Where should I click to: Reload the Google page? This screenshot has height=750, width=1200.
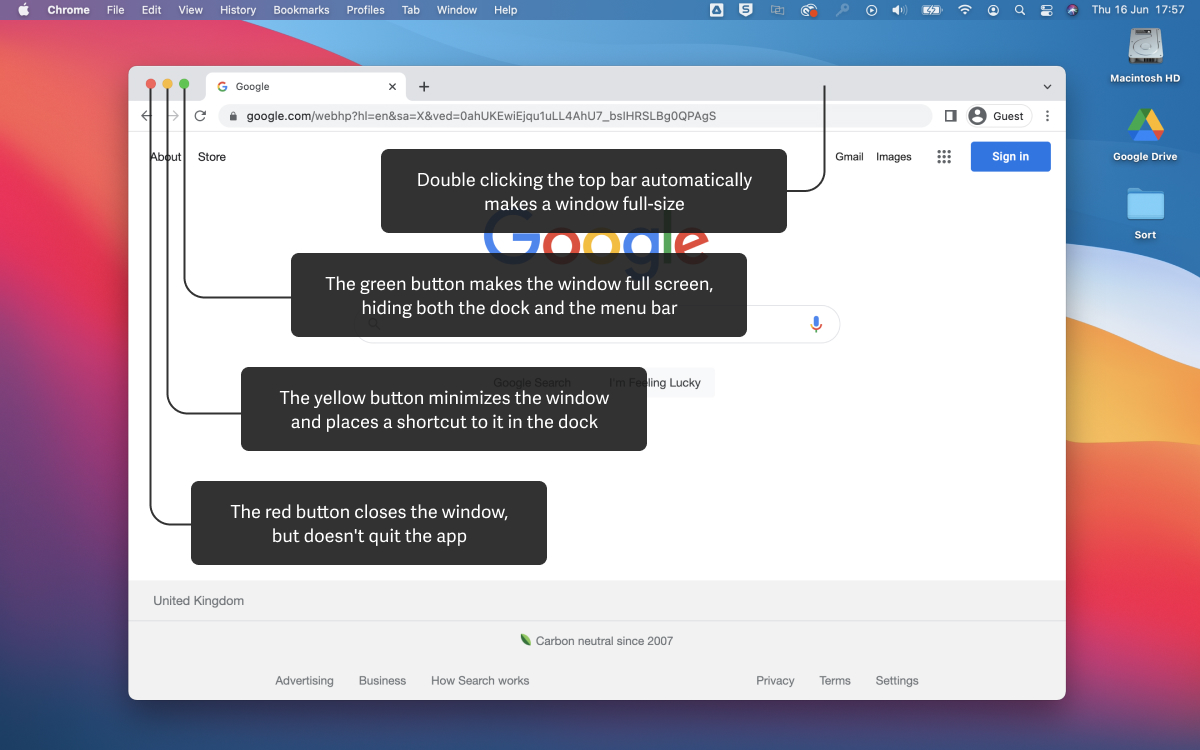[x=200, y=116]
